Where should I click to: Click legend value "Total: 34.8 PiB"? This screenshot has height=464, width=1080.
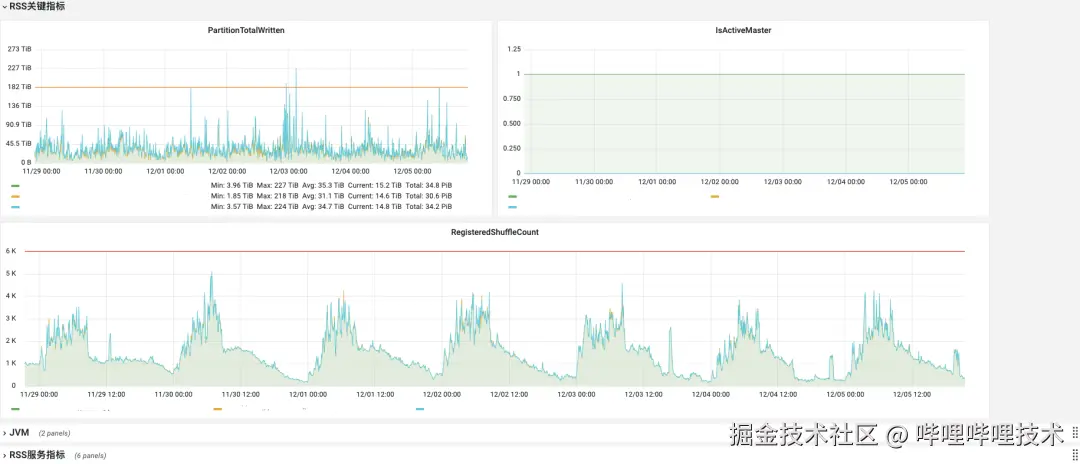tap(428, 186)
